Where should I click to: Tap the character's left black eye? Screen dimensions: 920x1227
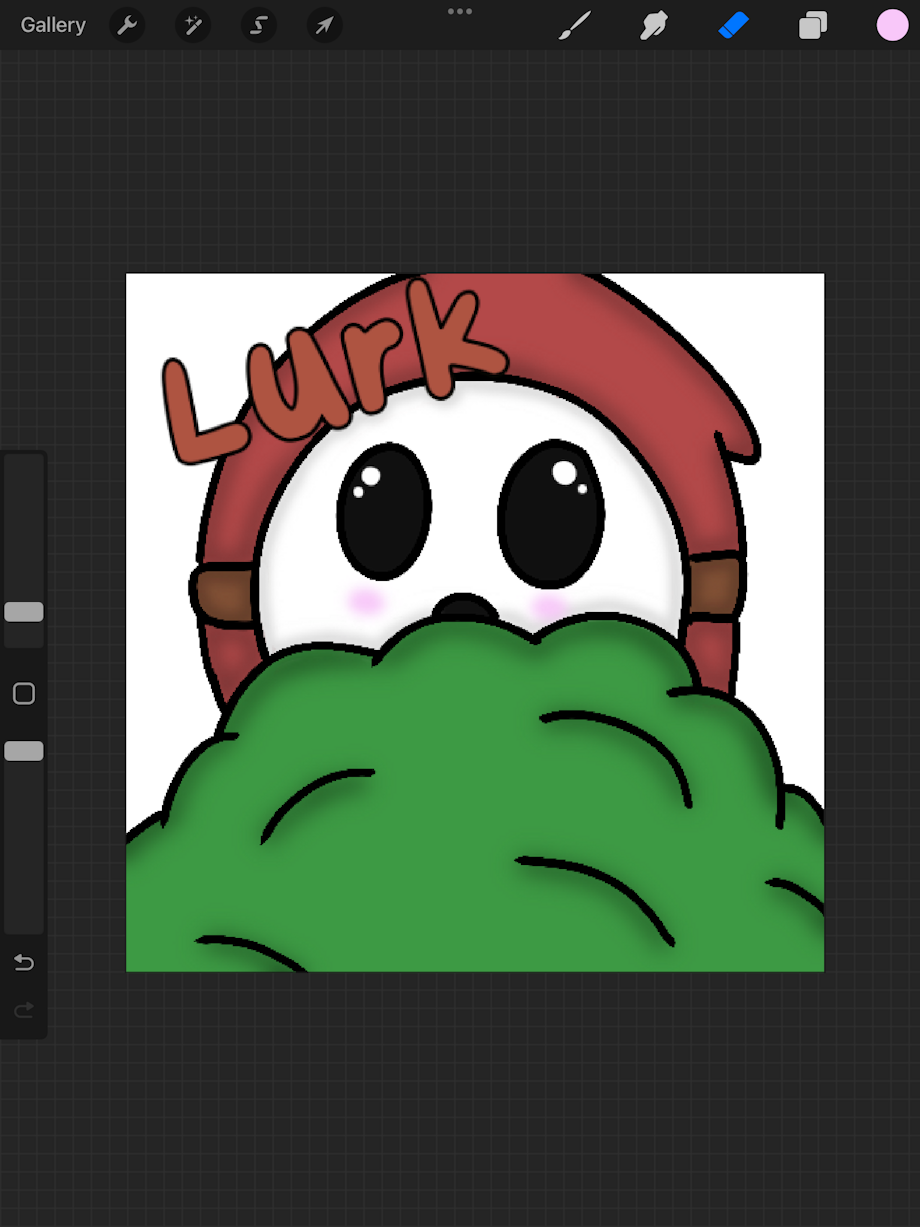385,511
